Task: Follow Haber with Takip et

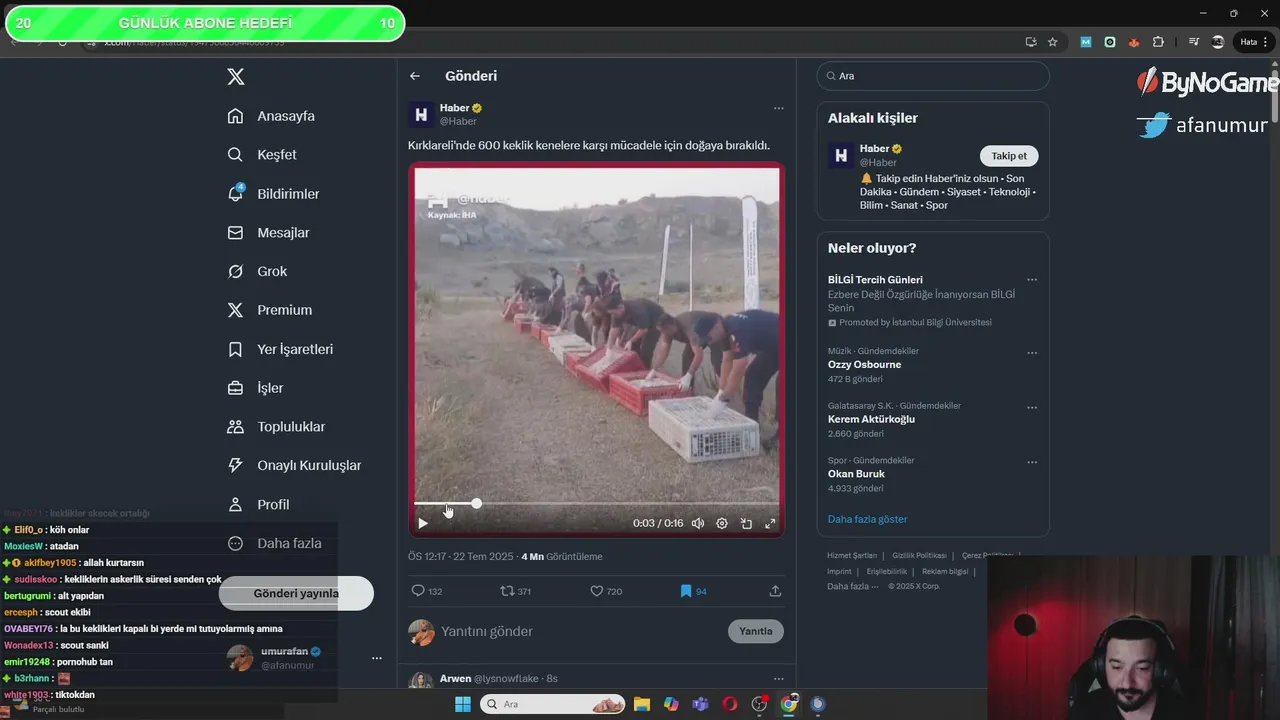Action: [x=1009, y=156]
